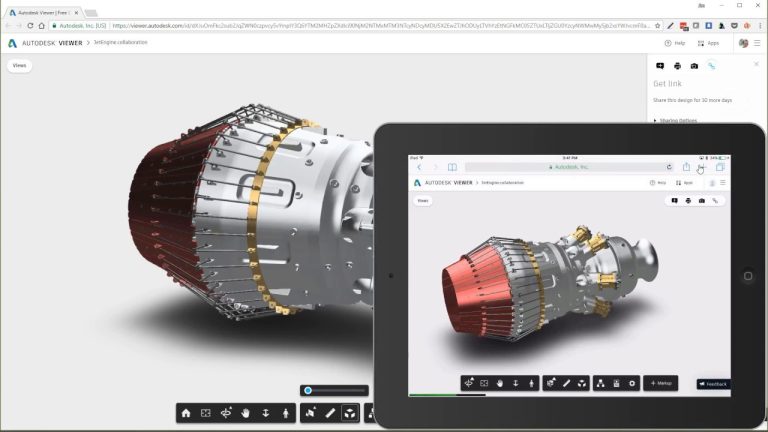Click the Print icon in desktop right panel
The height and width of the screenshot is (432, 768).
[677, 66]
